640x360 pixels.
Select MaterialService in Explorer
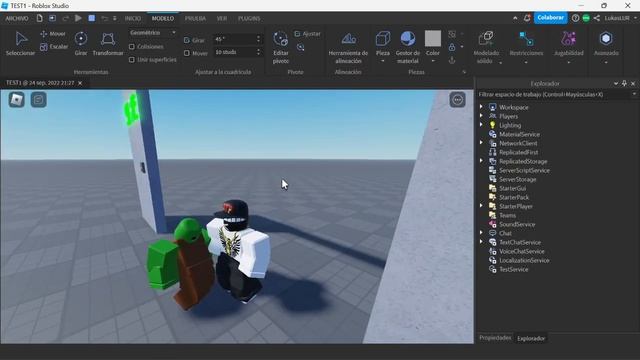click(x=519, y=134)
